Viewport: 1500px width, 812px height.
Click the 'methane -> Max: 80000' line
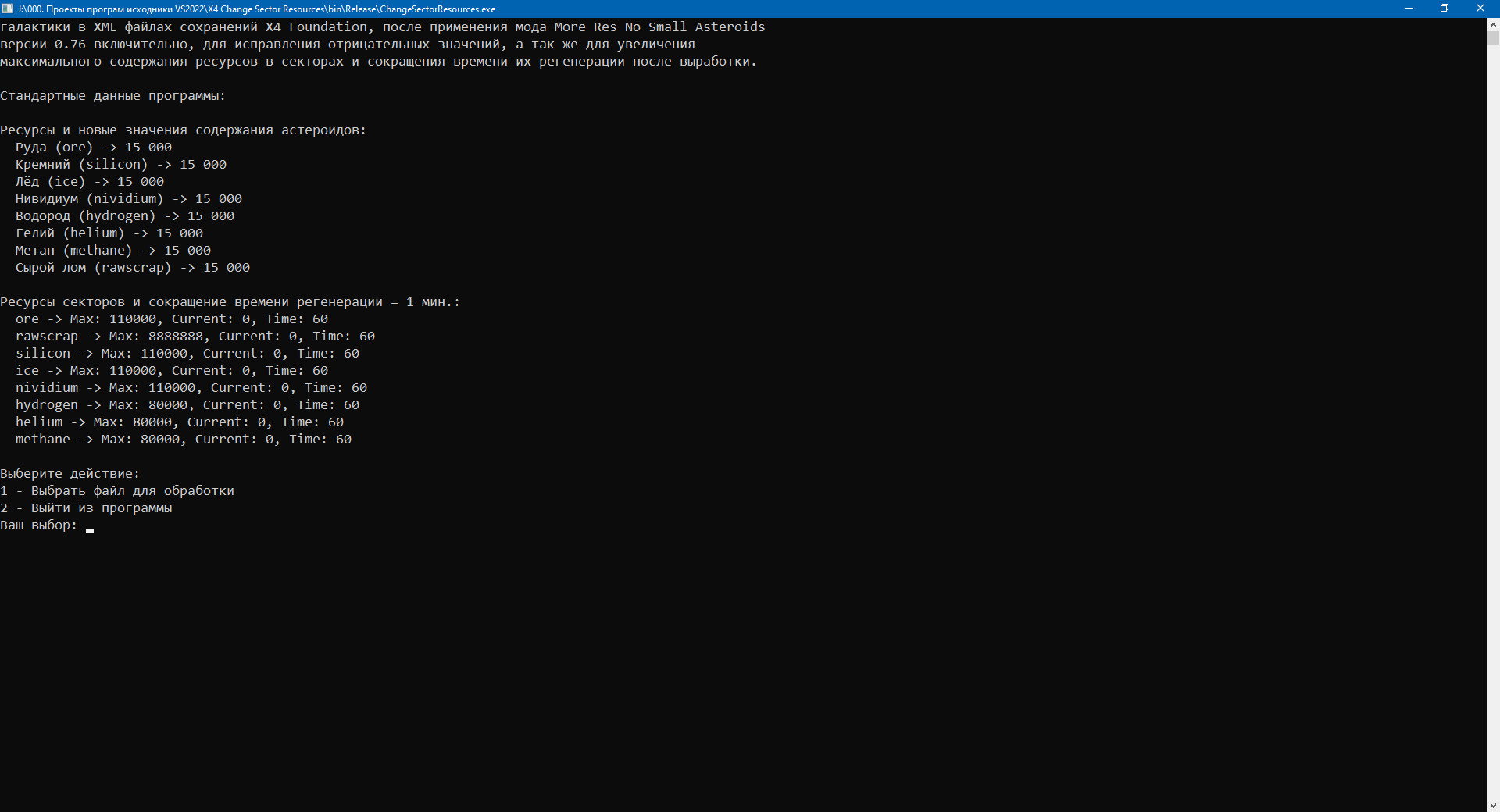tap(183, 440)
